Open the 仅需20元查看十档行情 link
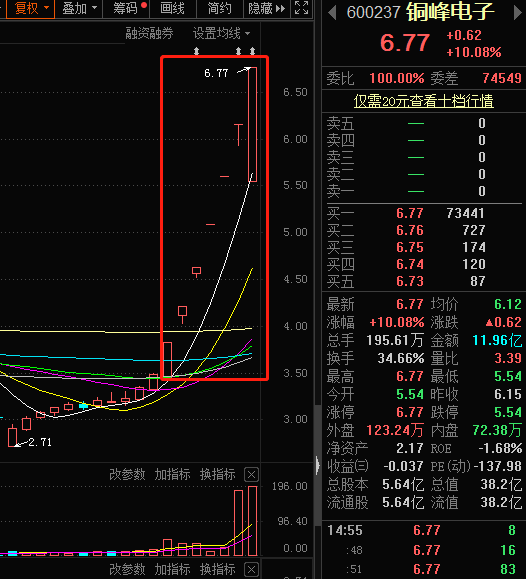 pyautogui.click(x=424, y=101)
